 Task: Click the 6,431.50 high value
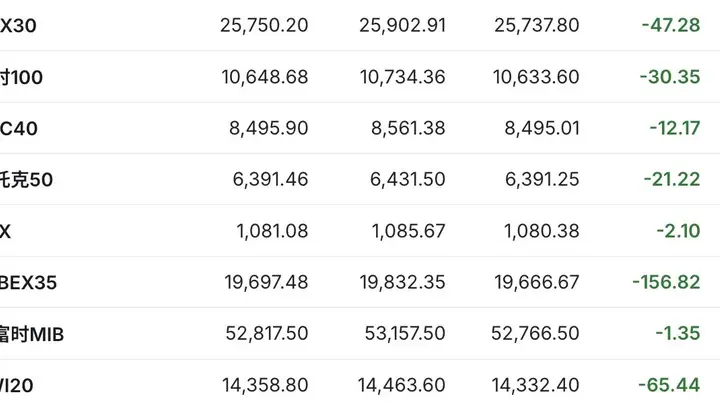click(x=408, y=180)
